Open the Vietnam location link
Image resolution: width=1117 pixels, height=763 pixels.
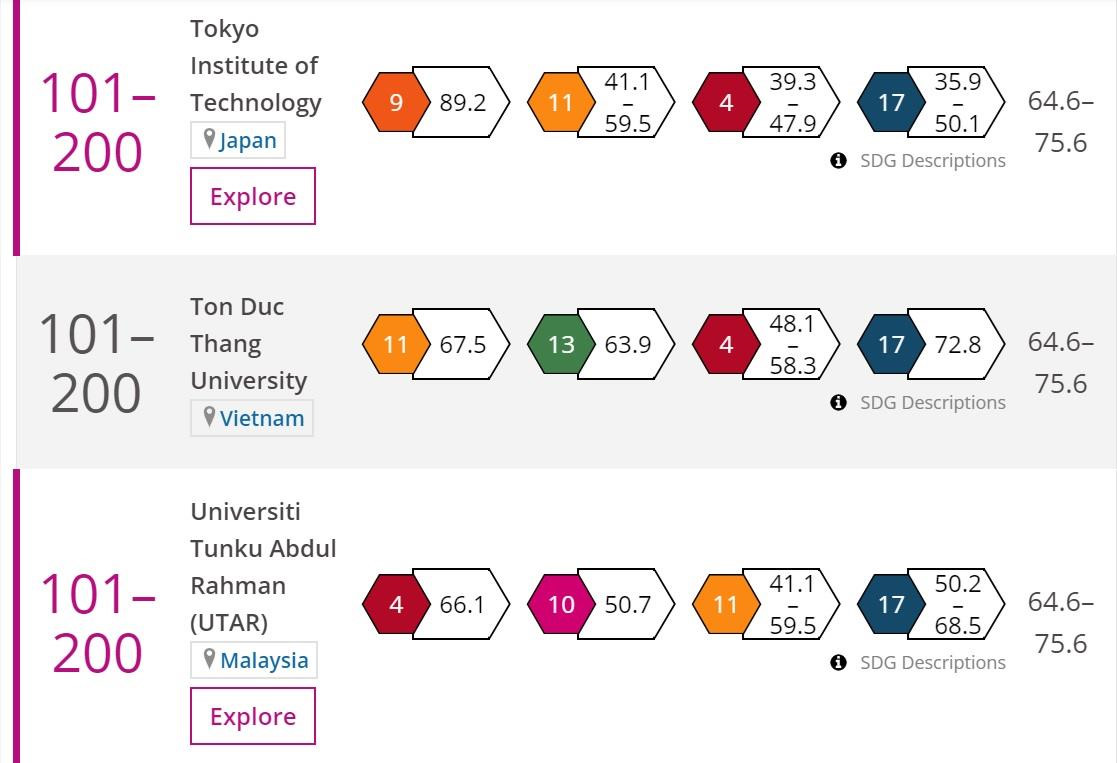(261, 418)
